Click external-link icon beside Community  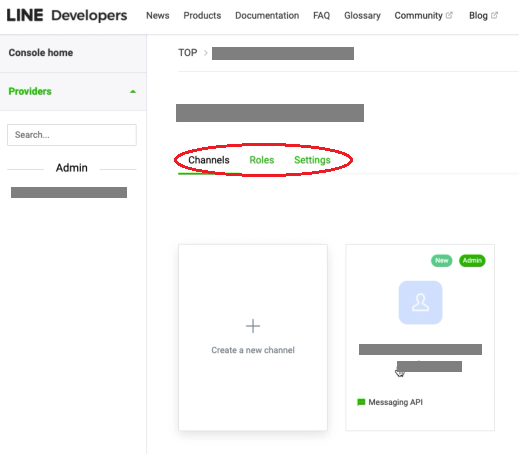click(x=449, y=15)
